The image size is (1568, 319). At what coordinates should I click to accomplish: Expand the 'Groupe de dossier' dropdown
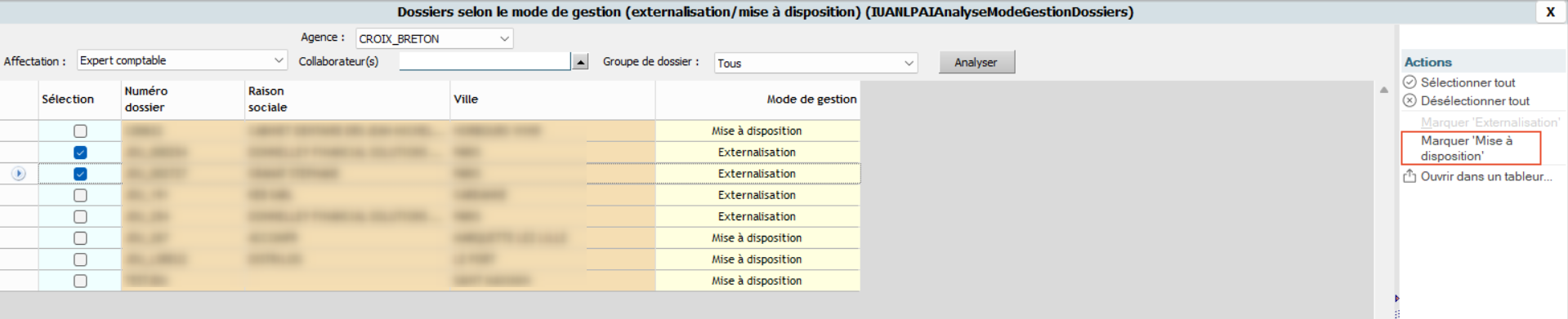click(x=815, y=63)
